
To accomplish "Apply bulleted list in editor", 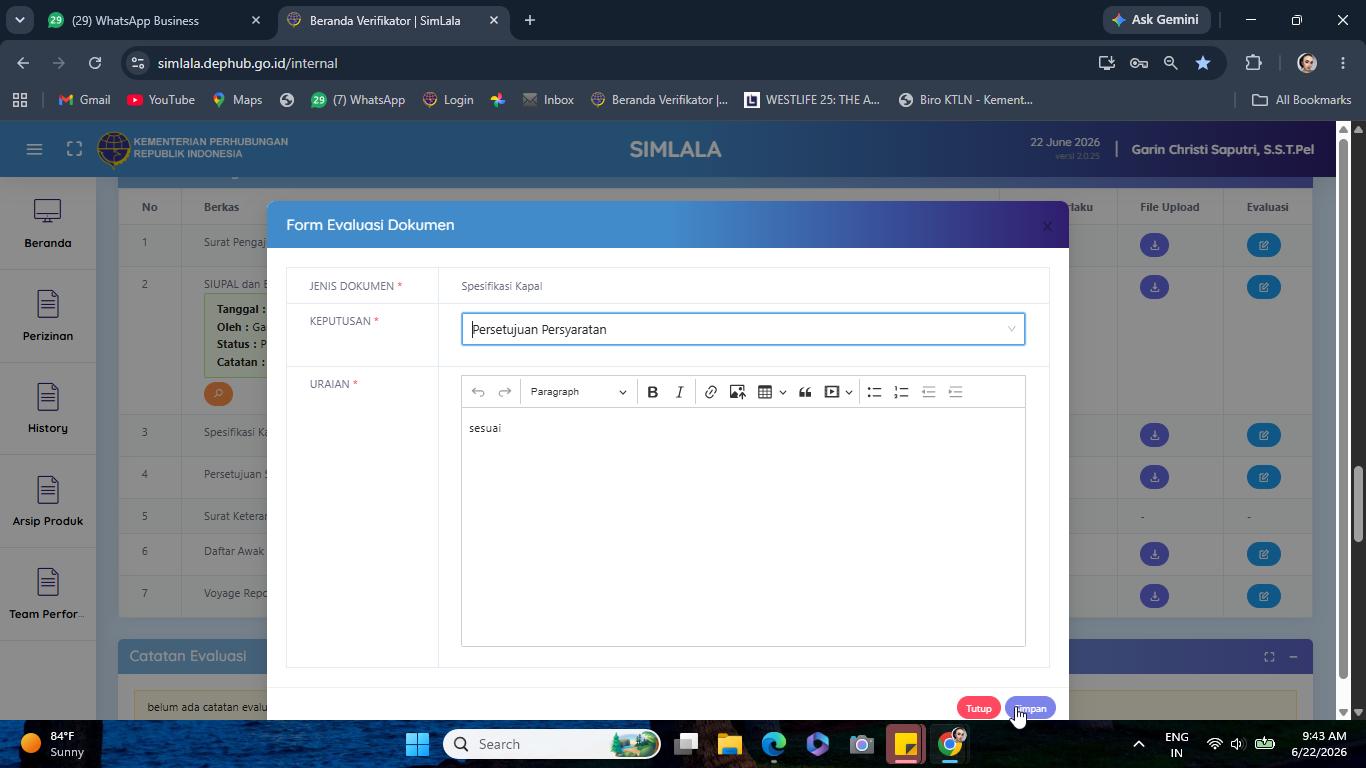I will click(x=874, y=392).
